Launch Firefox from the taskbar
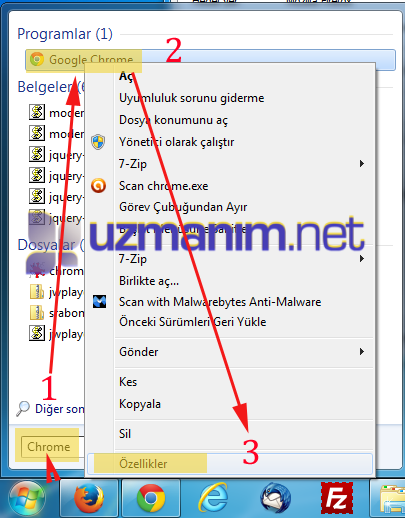This screenshot has height=518, width=405. [89, 499]
